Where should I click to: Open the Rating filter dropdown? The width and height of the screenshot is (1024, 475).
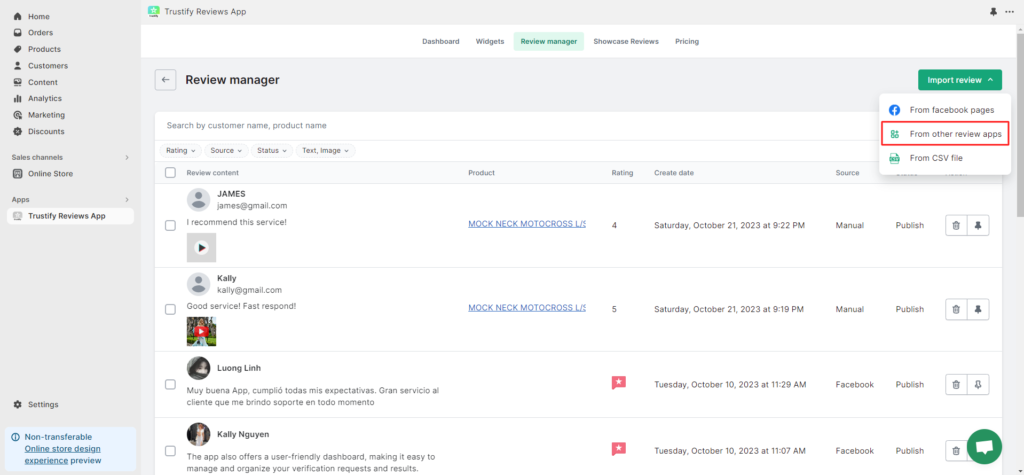click(181, 150)
